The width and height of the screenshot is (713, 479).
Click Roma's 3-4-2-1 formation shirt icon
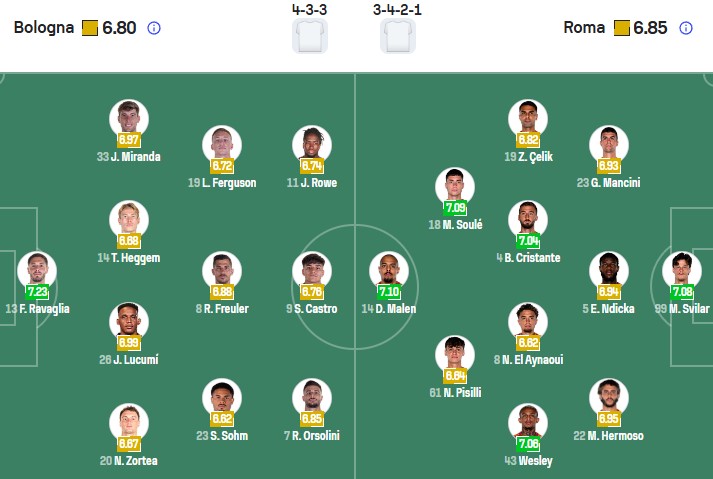point(399,36)
